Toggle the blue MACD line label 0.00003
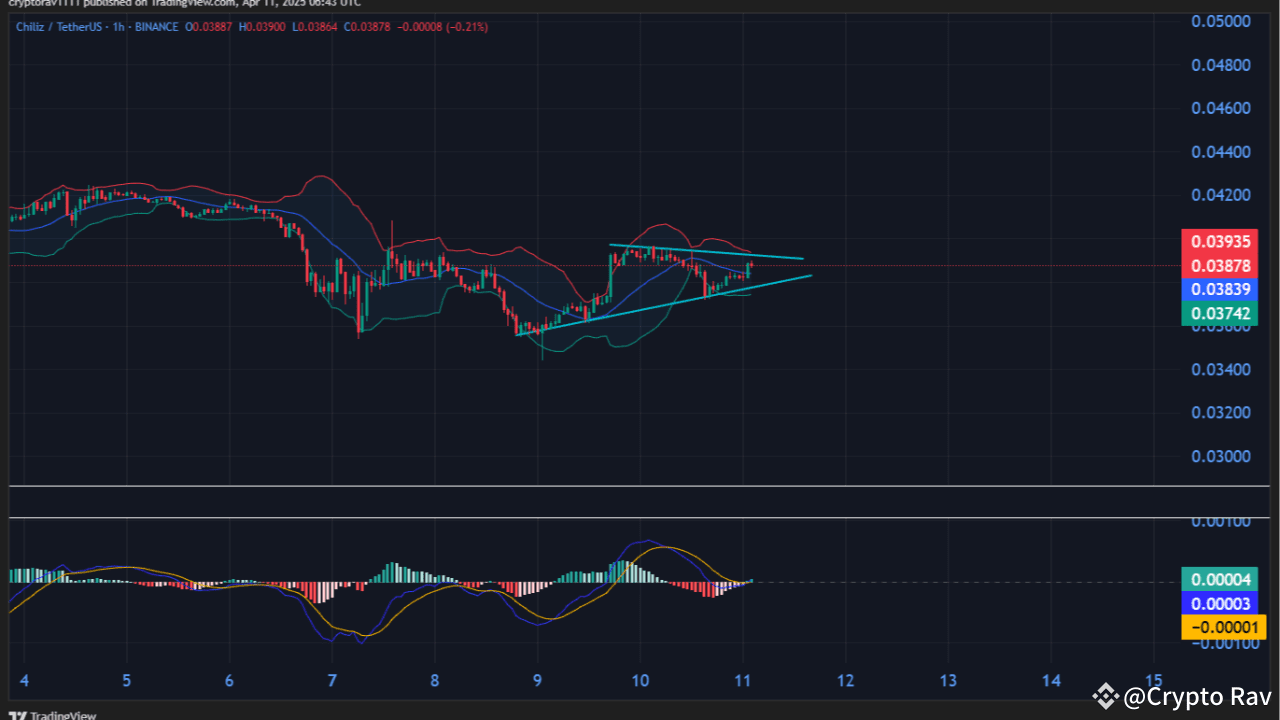Screen dimensions: 1280x720 1220,603
